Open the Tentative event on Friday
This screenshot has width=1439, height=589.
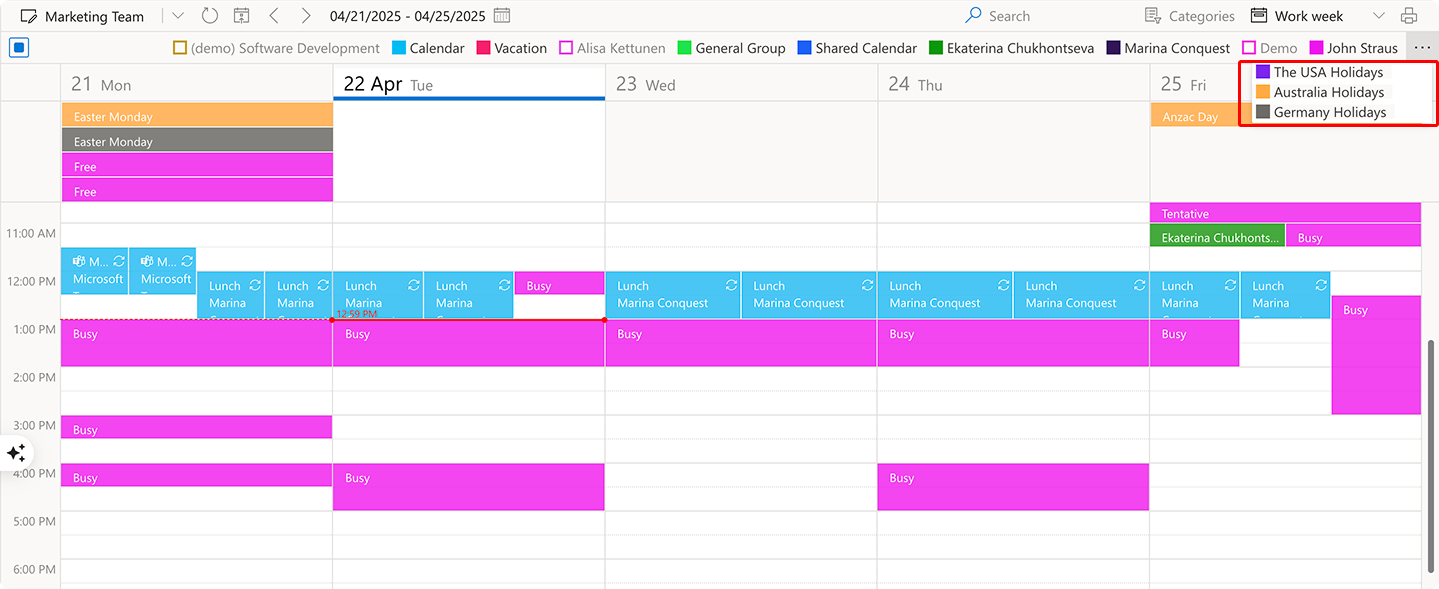click(1285, 213)
